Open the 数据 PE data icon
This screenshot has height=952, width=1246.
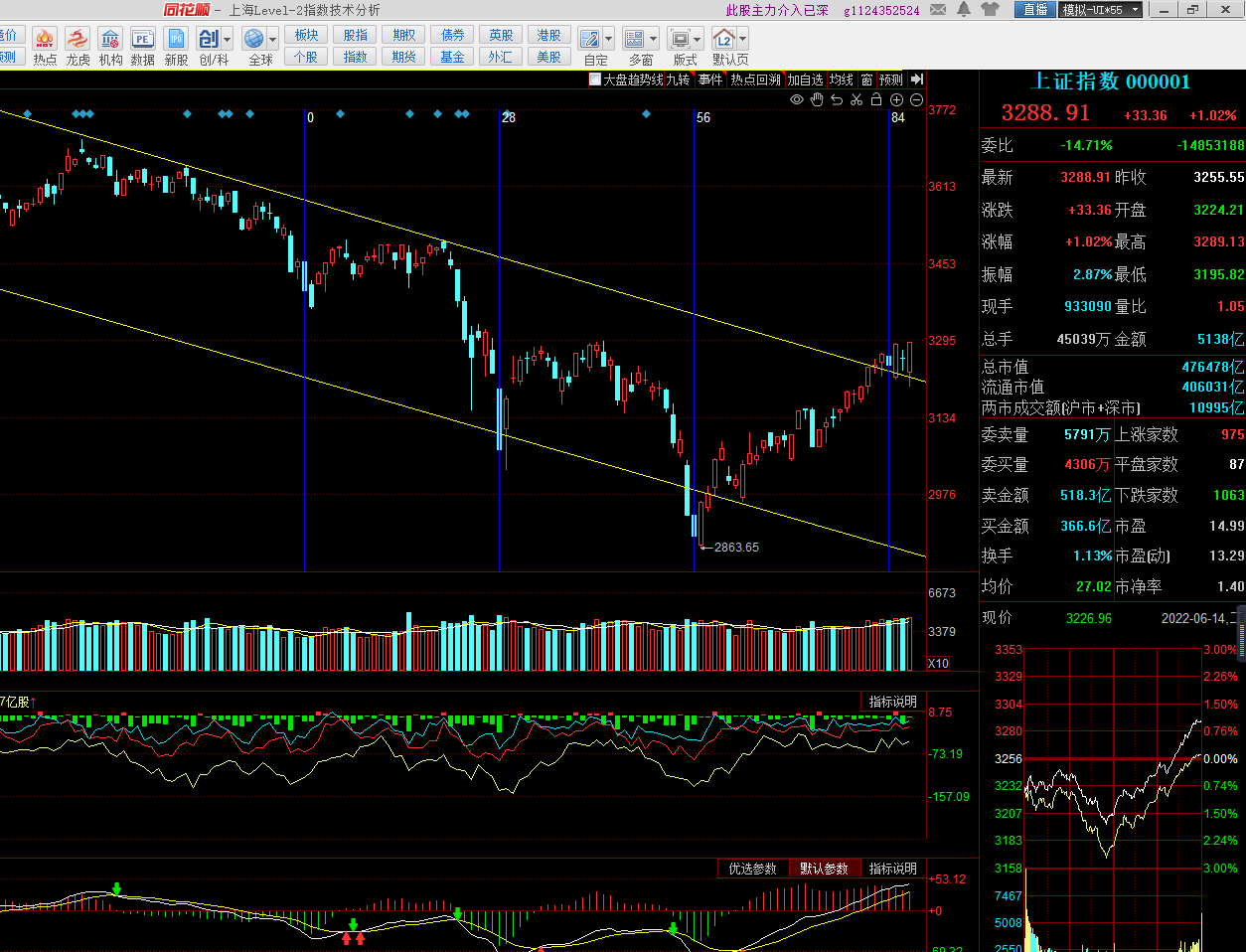(143, 39)
